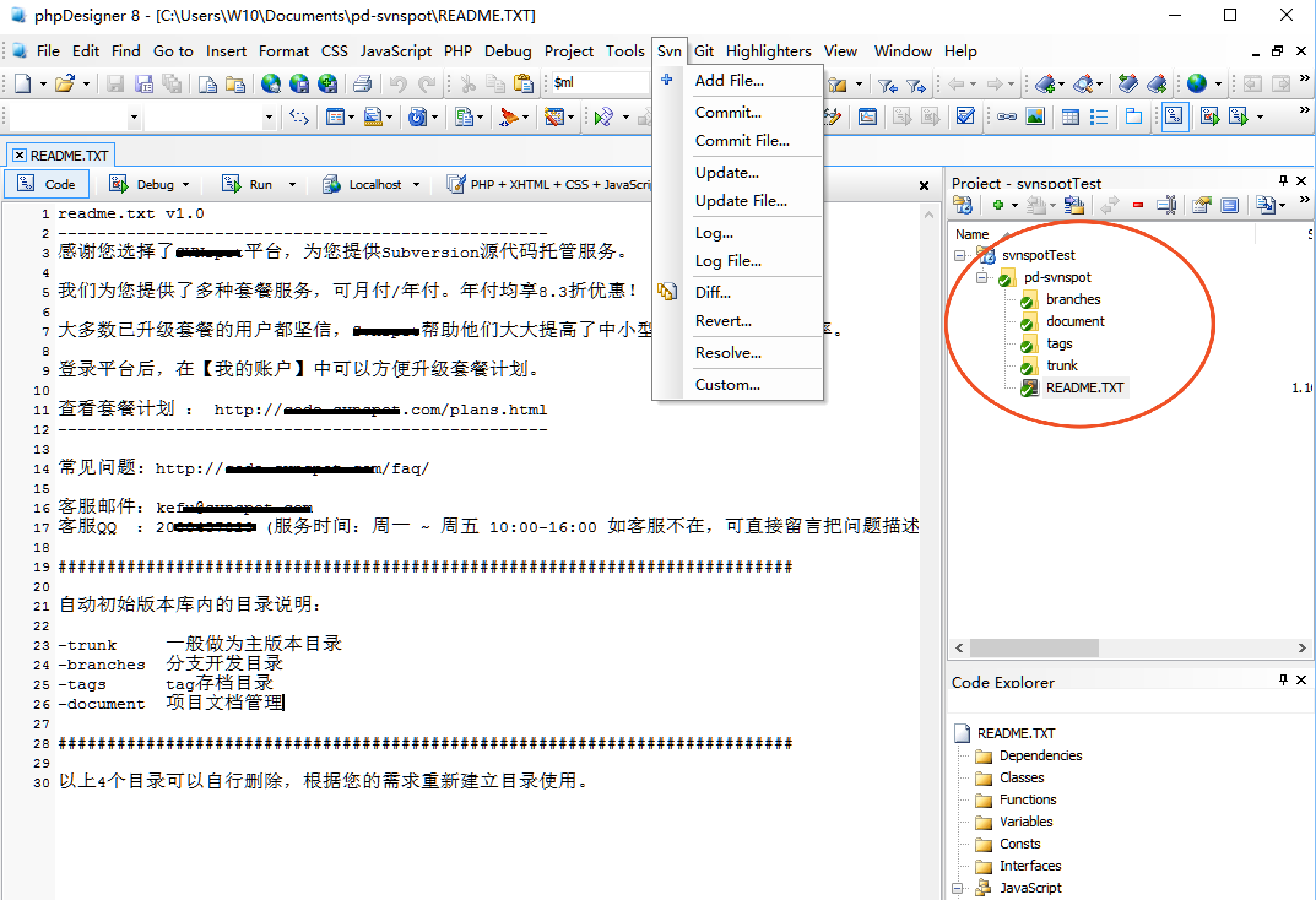Open the second empty combo box dropdown
1316x900 pixels.
click(x=269, y=117)
